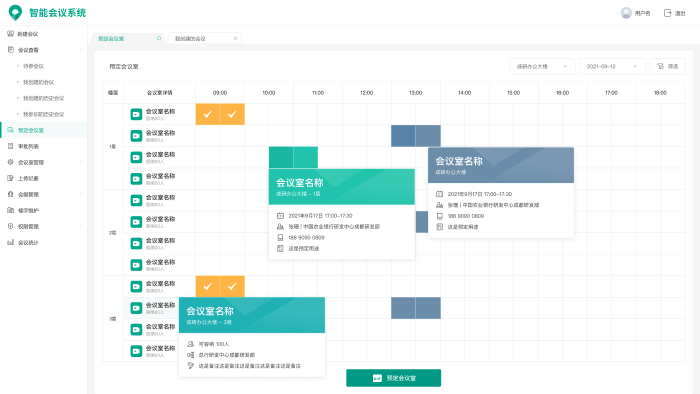Click the 楼层 column header
This screenshot has width=700, height=394.
[113, 93]
